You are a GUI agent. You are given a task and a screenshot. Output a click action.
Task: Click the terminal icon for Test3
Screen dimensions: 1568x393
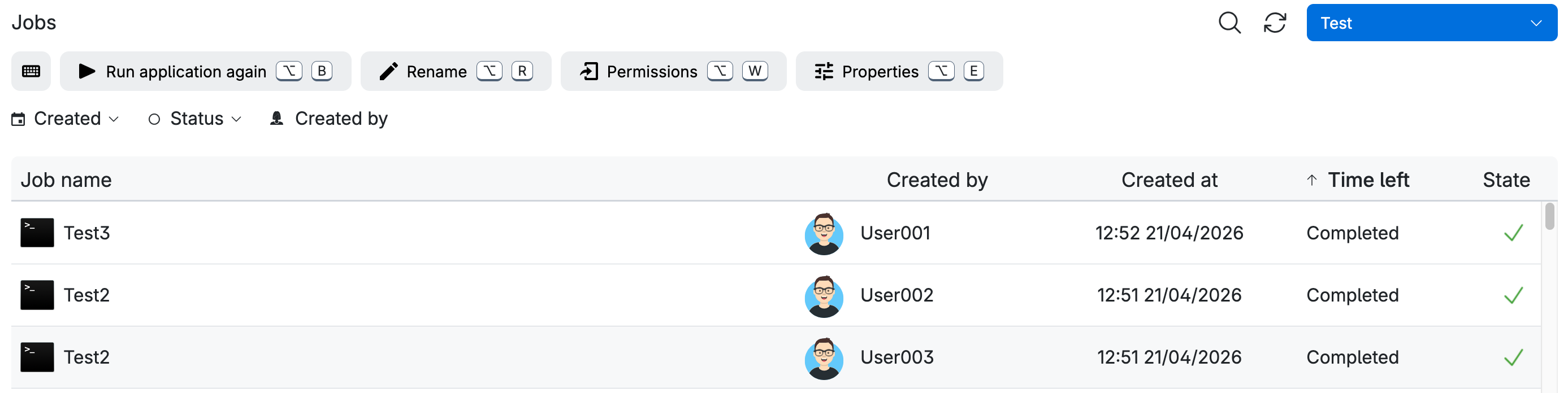pyautogui.click(x=37, y=233)
